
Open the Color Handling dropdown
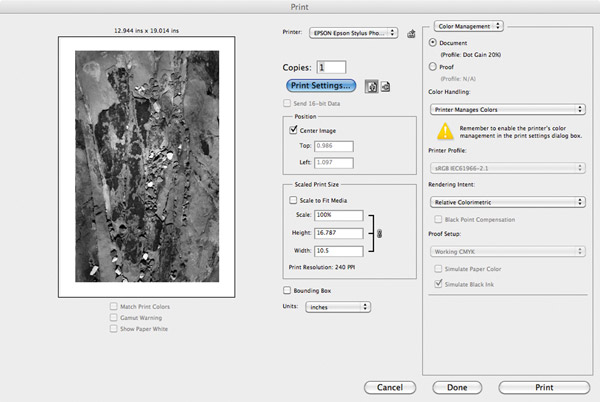(508, 109)
